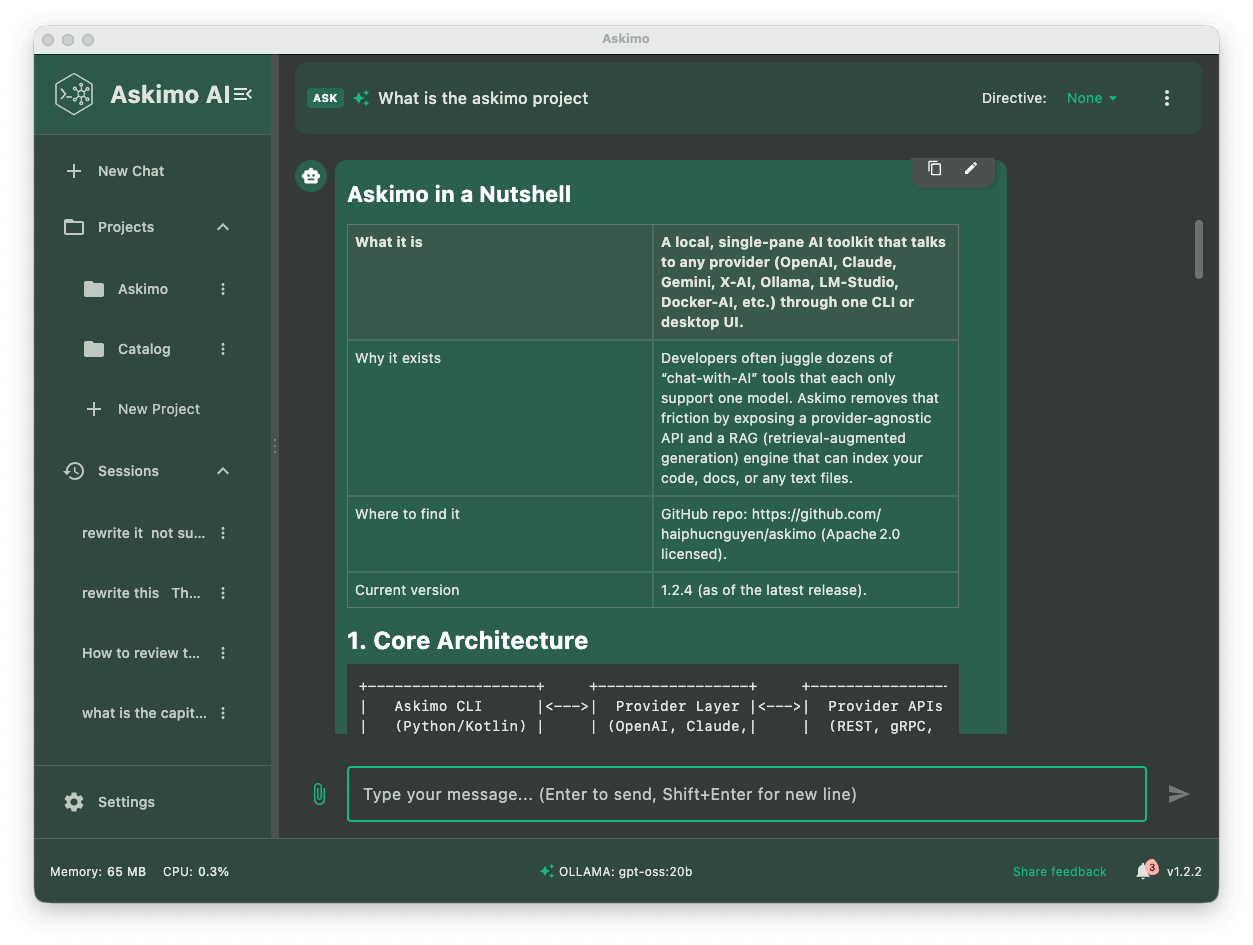
Task: Collapse the Sessions section
Action: click(222, 471)
